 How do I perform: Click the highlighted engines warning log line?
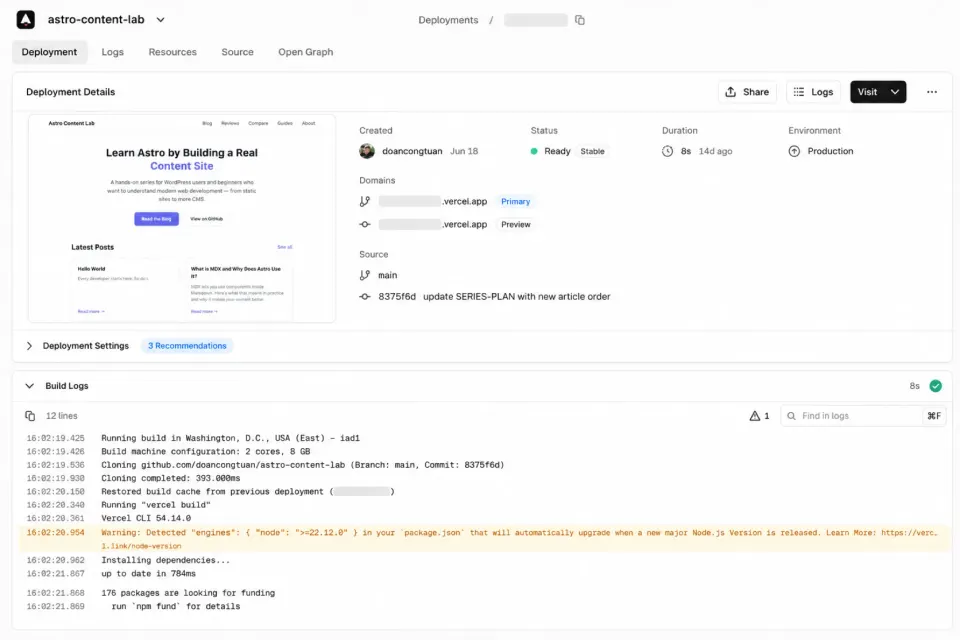484,539
